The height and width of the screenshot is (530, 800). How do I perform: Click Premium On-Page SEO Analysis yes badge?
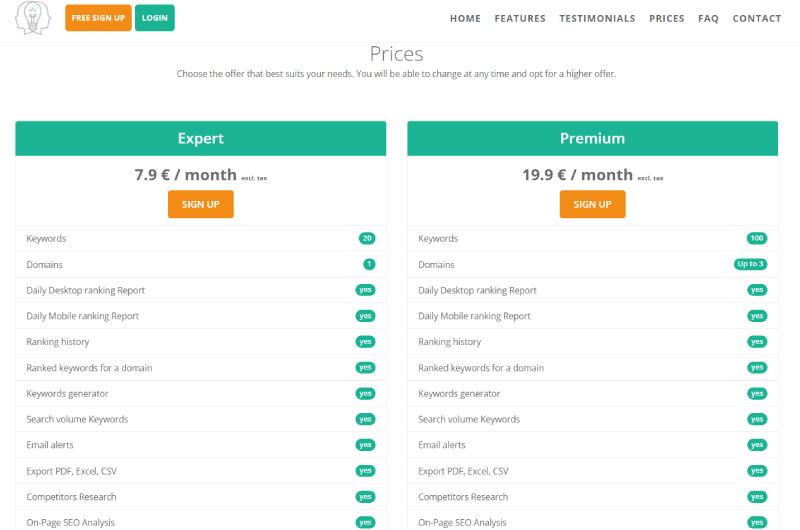(757, 522)
